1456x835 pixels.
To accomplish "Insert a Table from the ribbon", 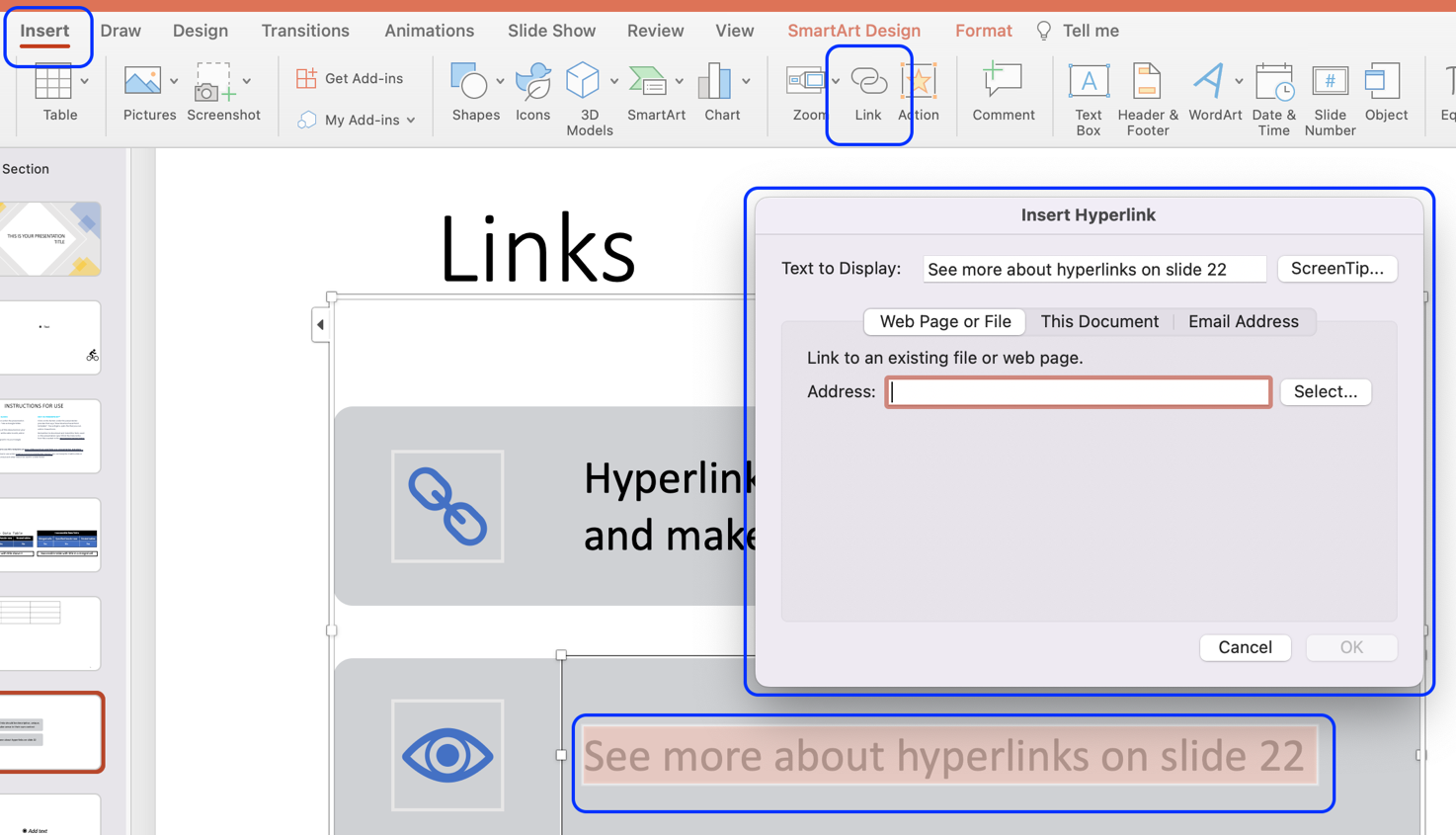I will click(x=59, y=94).
